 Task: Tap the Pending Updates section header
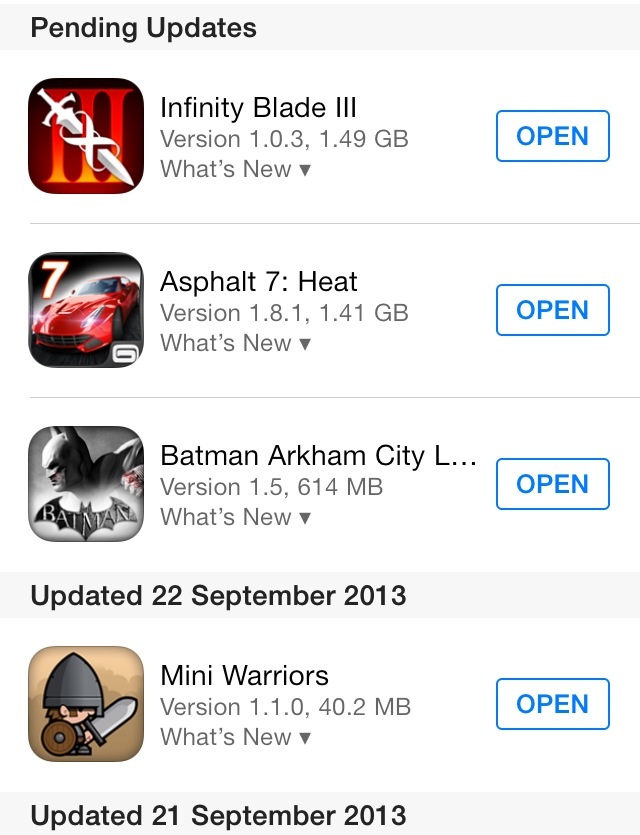tap(320, 28)
